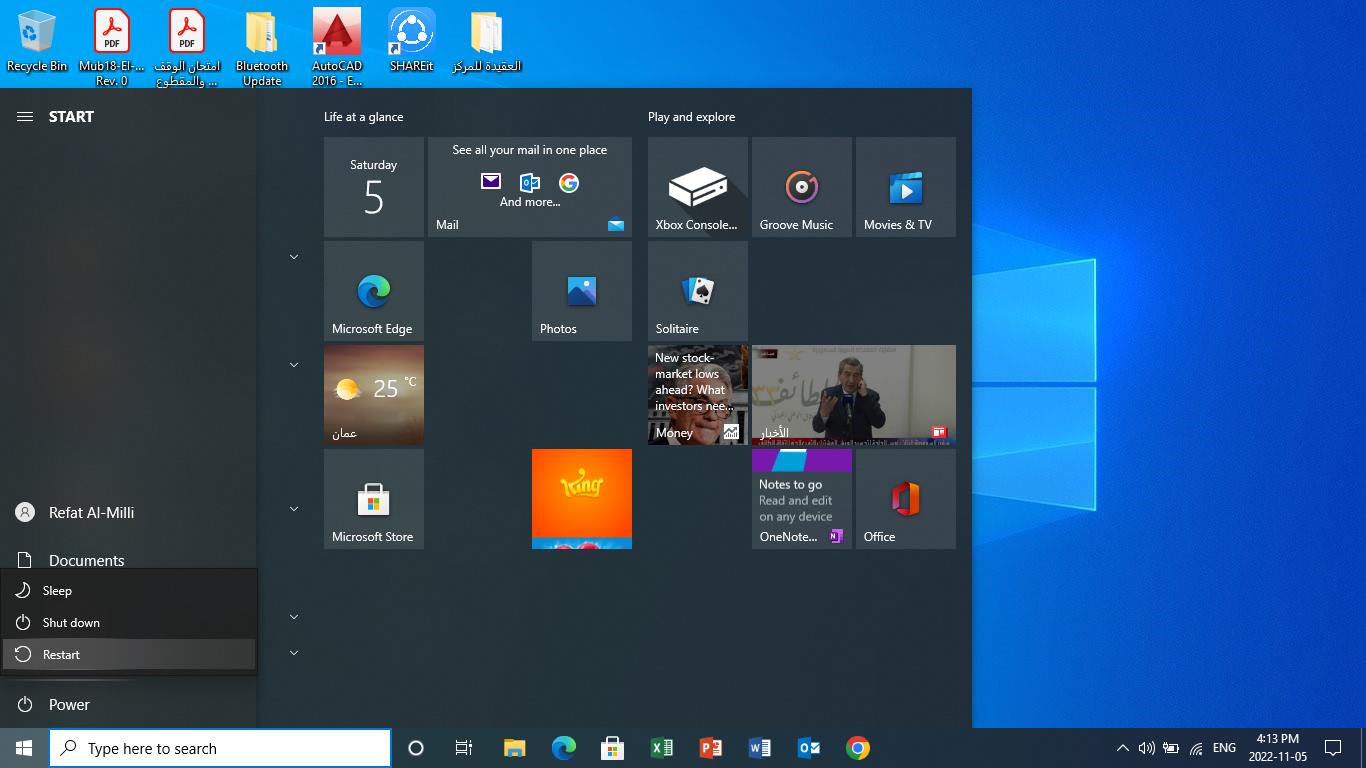Open the Calendar tile showing Saturday 5
The height and width of the screenshot is (768, 1366).
[x=373, y=187]
